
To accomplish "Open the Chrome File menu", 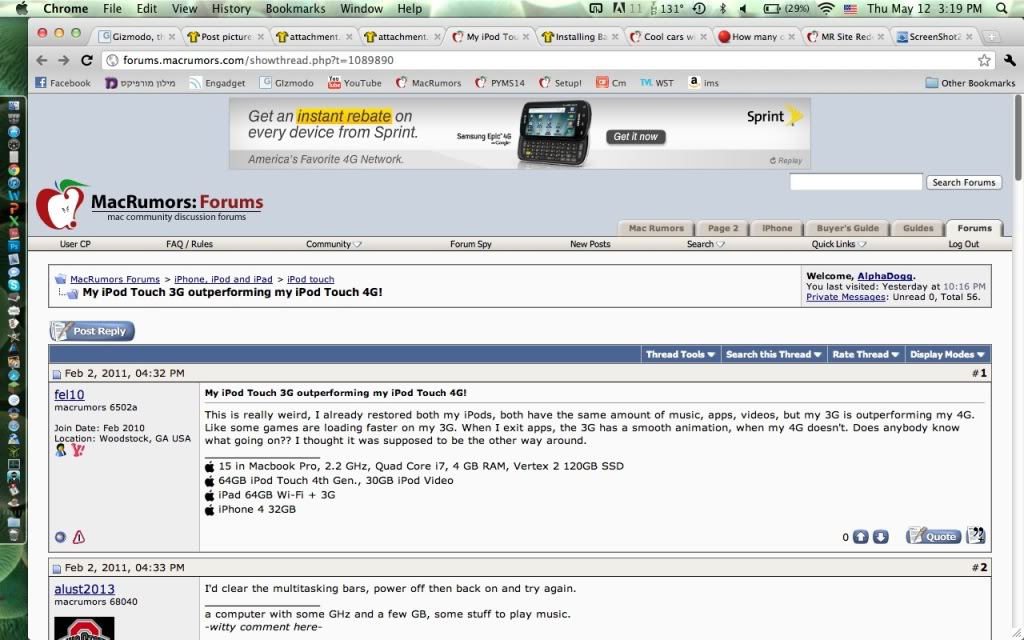I will (112, 8).
